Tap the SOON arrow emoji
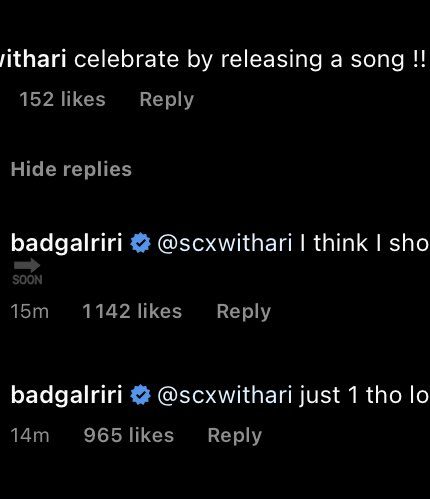Screen dimensions: 430x499 [x=27, y=272]
